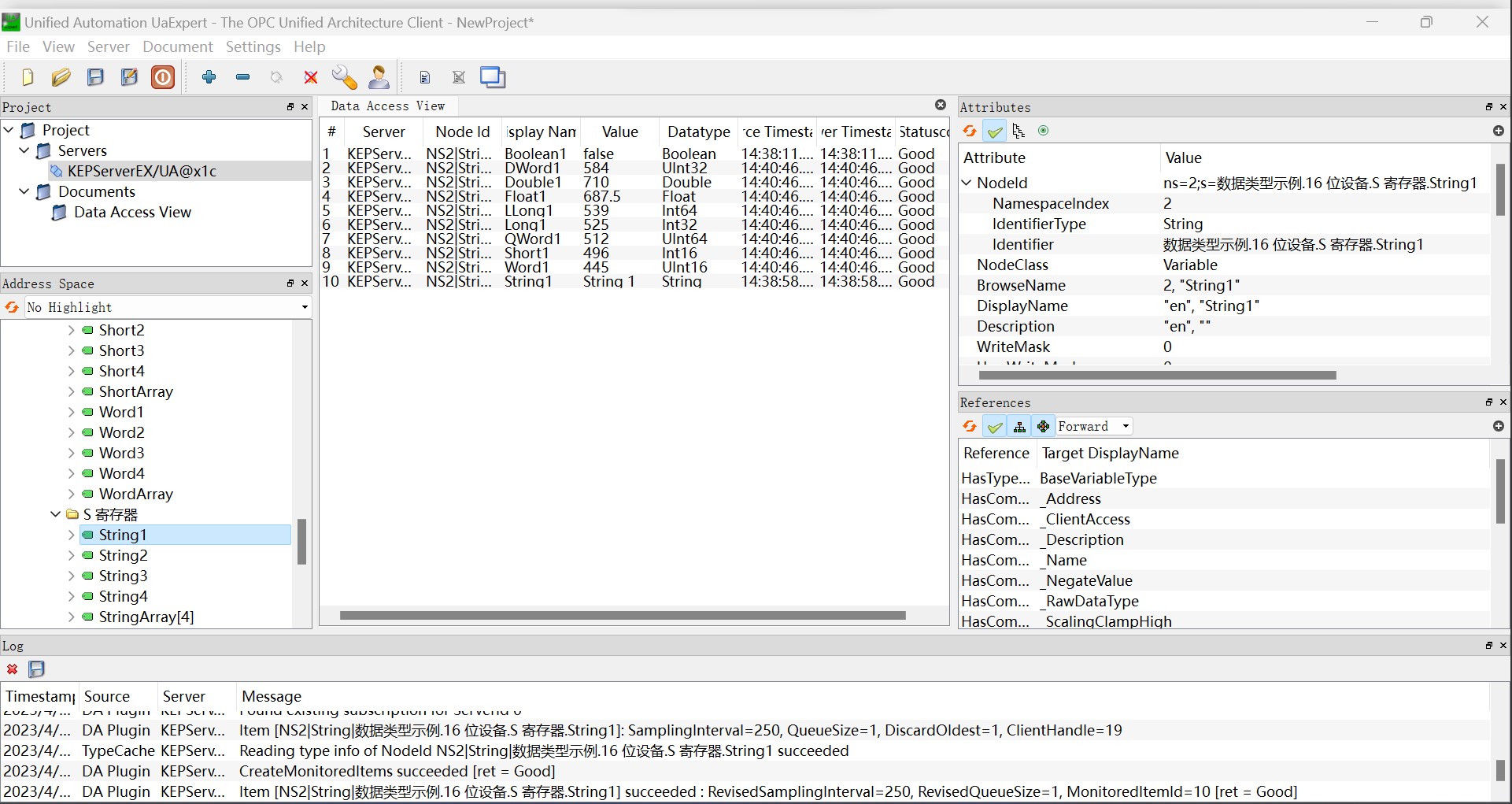This screenshot has height=804, width=1512.
Task: Add a document with the plus icon
Action: (209, 77)
